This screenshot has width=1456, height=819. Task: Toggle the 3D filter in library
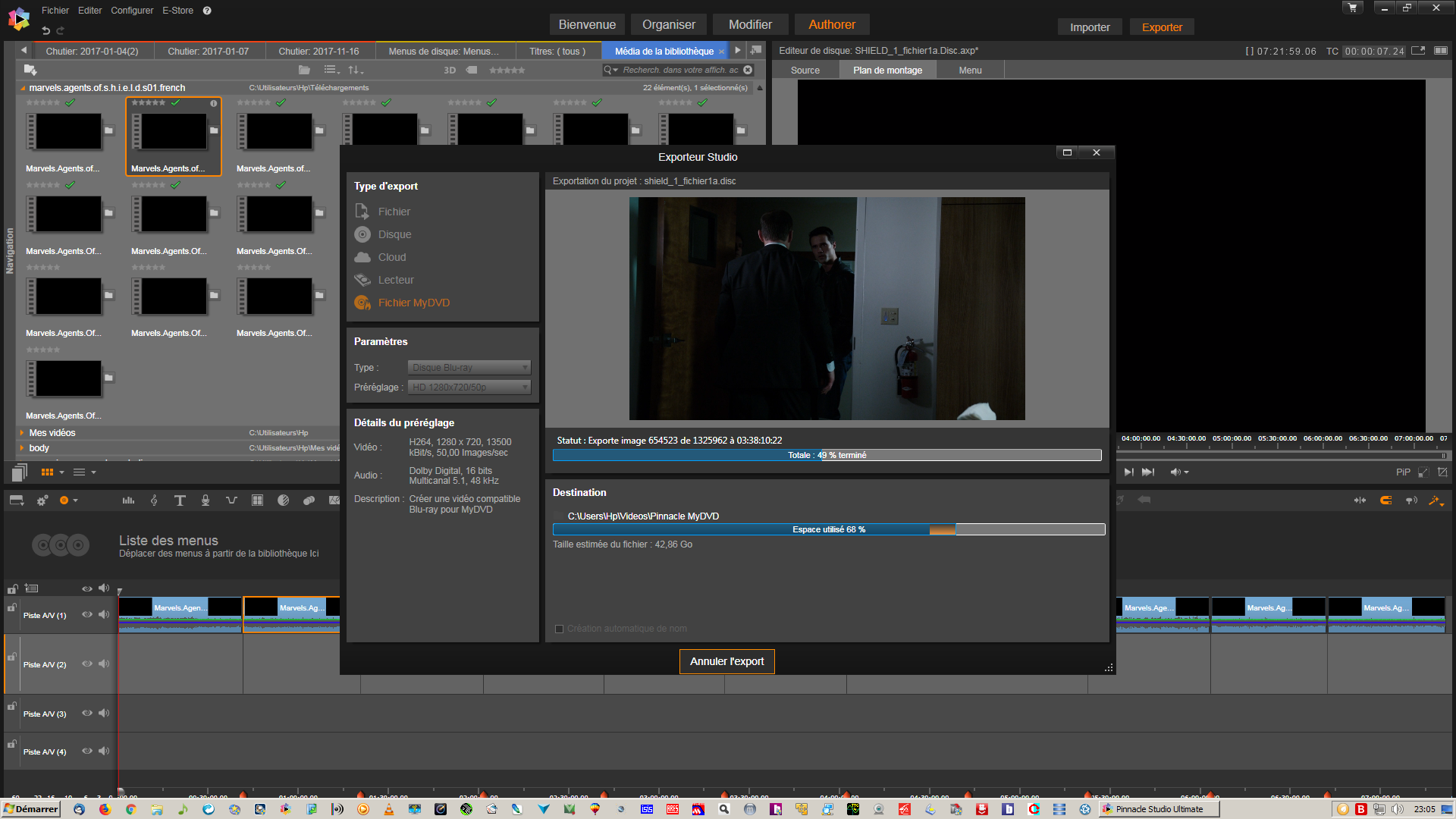[x=450, y=70]
